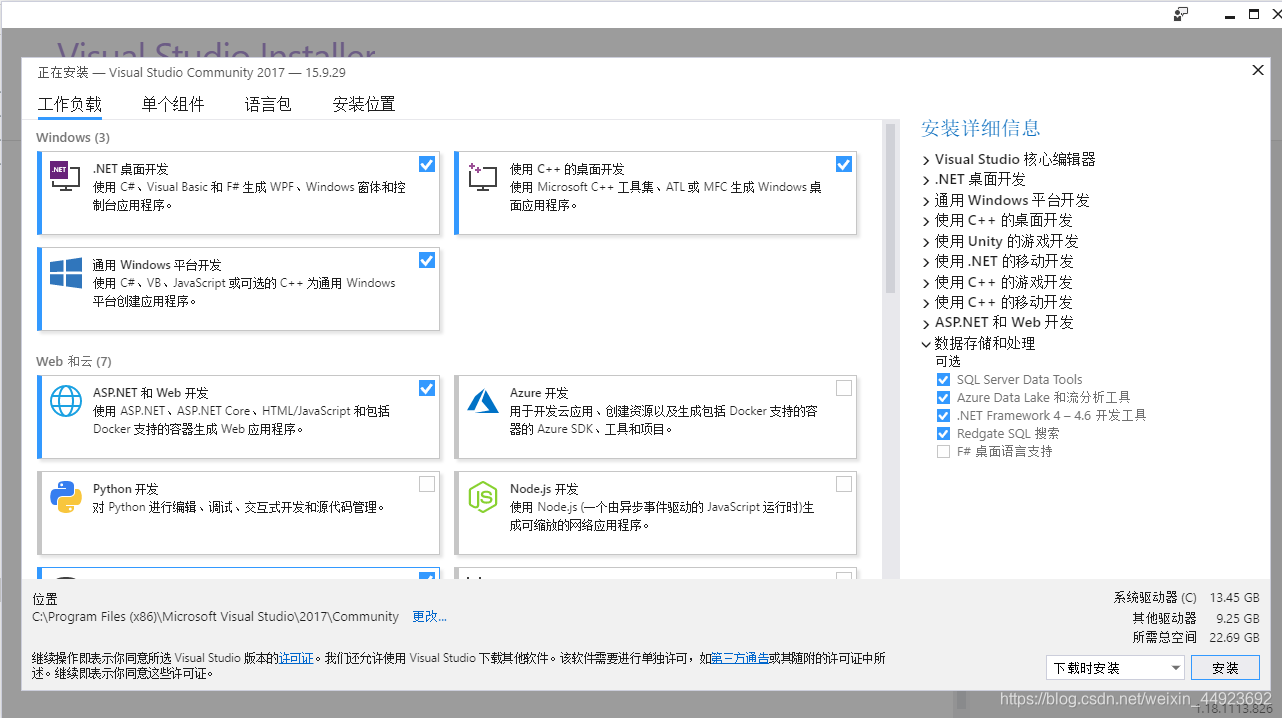Close the installation dialog with X
Viewport: 1282px width, 718px height.
point(1258,70)
